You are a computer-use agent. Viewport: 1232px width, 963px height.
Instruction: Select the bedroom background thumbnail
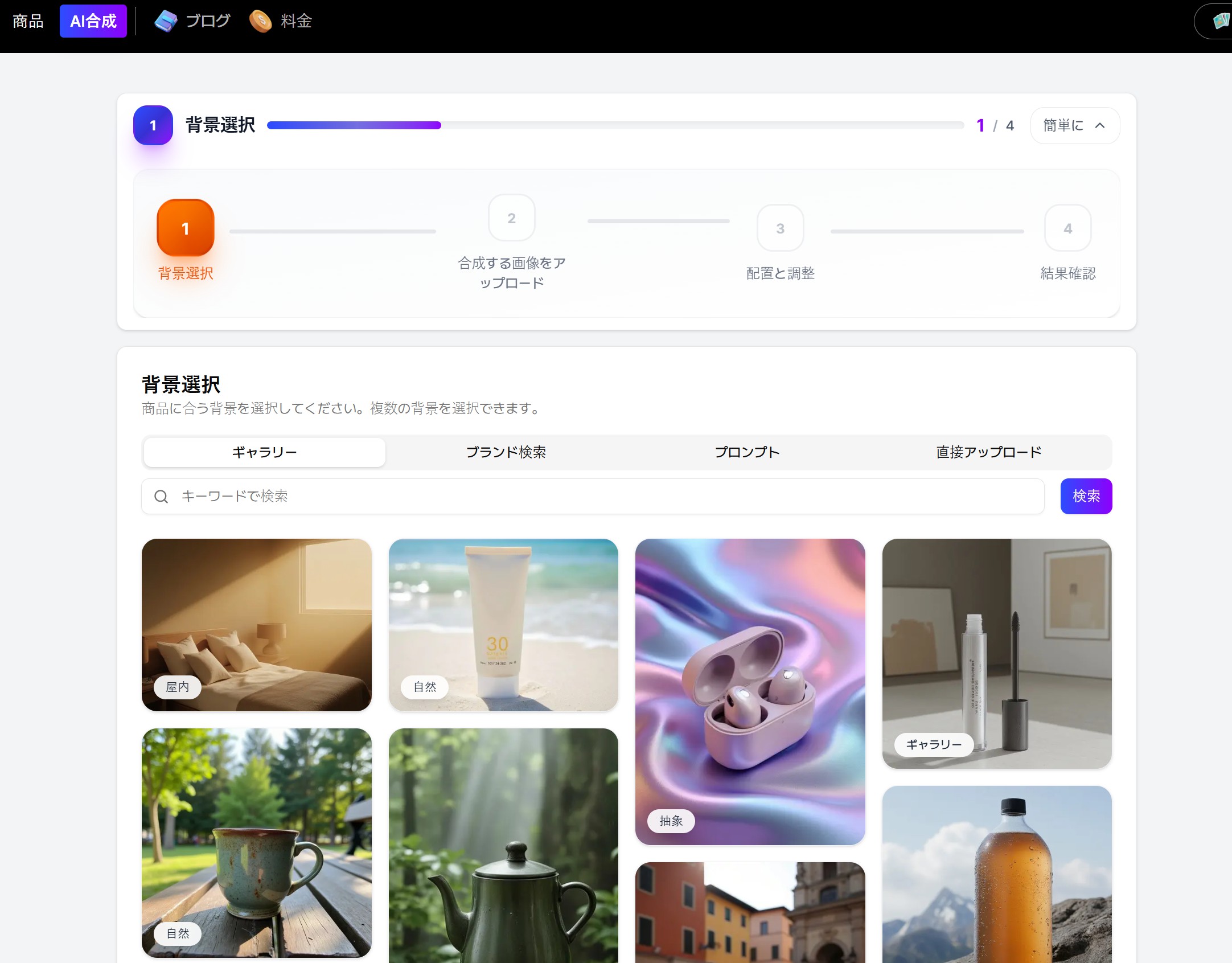(x=257, y=625)
